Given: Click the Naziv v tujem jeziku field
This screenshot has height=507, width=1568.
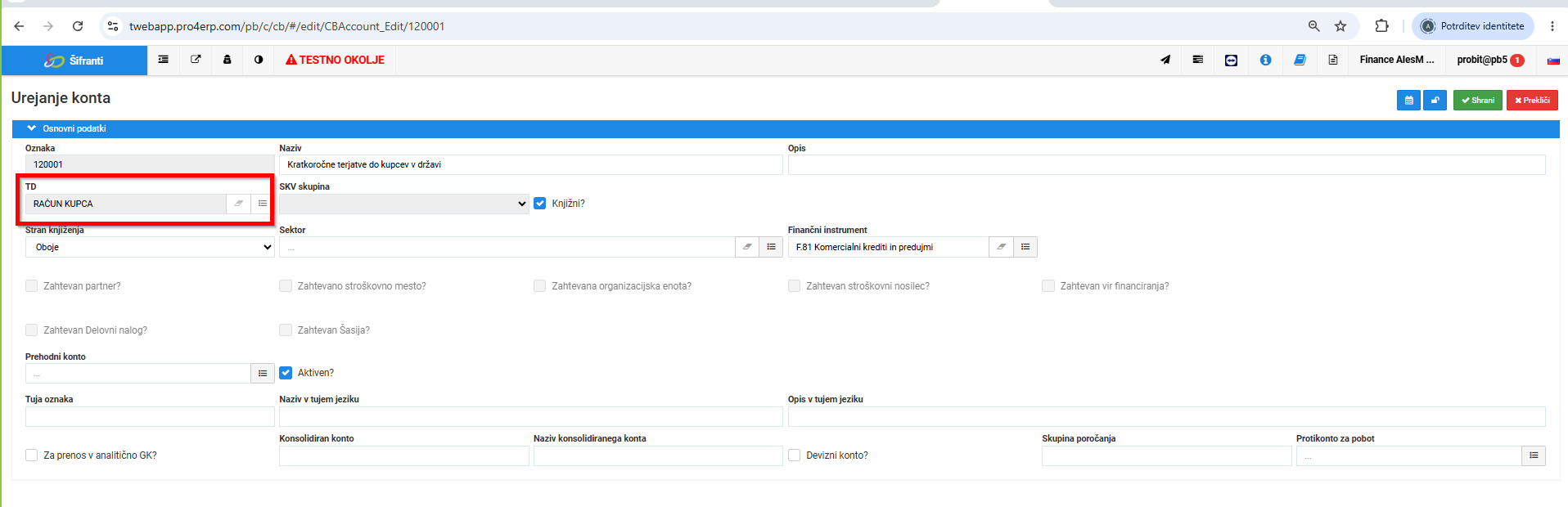Looking at the screenshot, I should pos(531,416).
